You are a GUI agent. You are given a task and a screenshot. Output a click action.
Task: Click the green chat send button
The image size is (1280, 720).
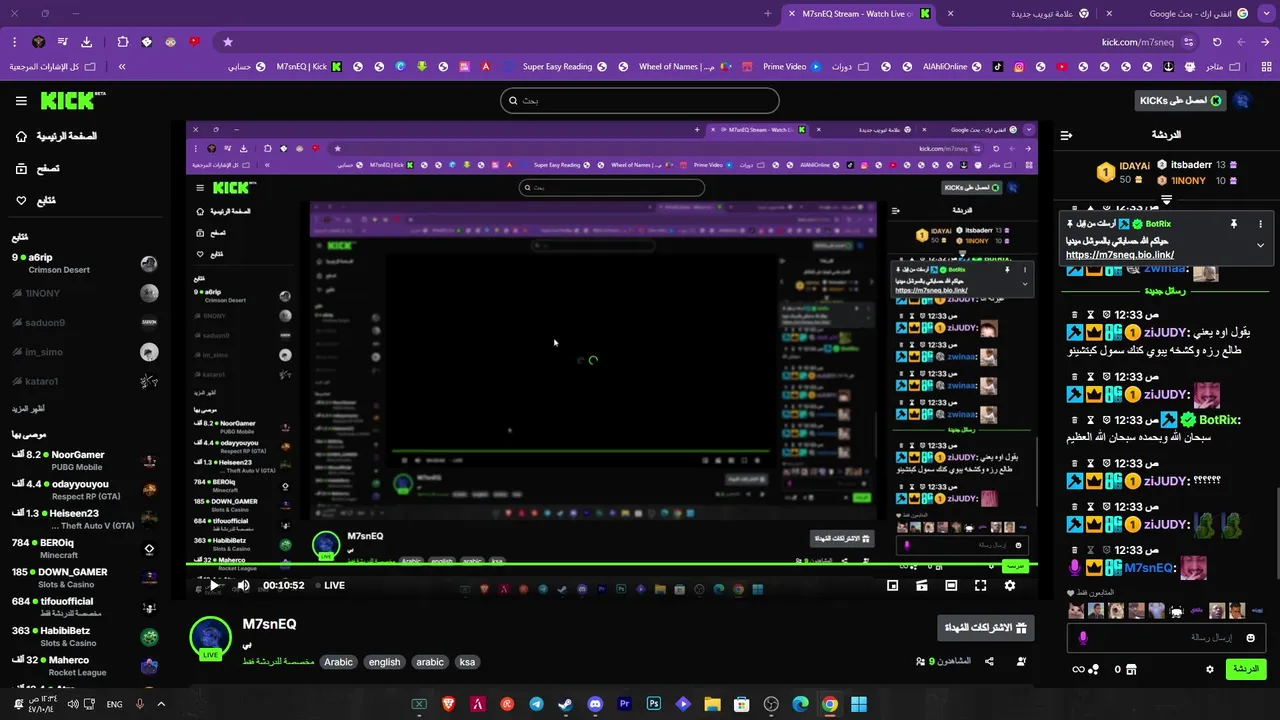coord(1246,669)
